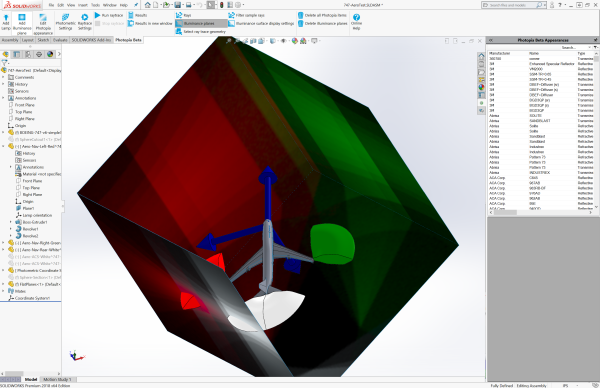600x388 pixels.
Task: Toggle Rays display
Action: (183, 15)
